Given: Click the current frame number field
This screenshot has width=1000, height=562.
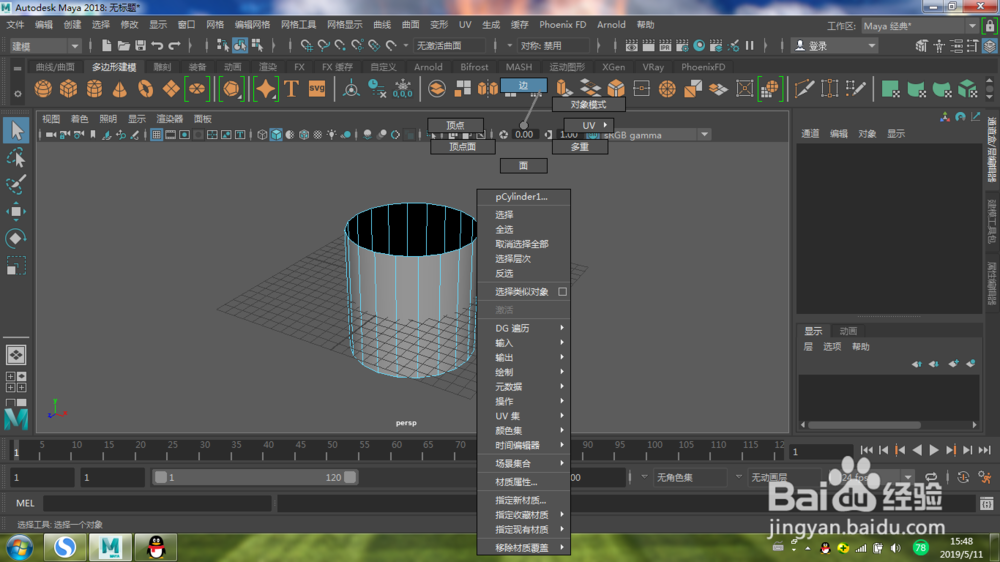Looking at the screenshot, I should click(820, 452).
